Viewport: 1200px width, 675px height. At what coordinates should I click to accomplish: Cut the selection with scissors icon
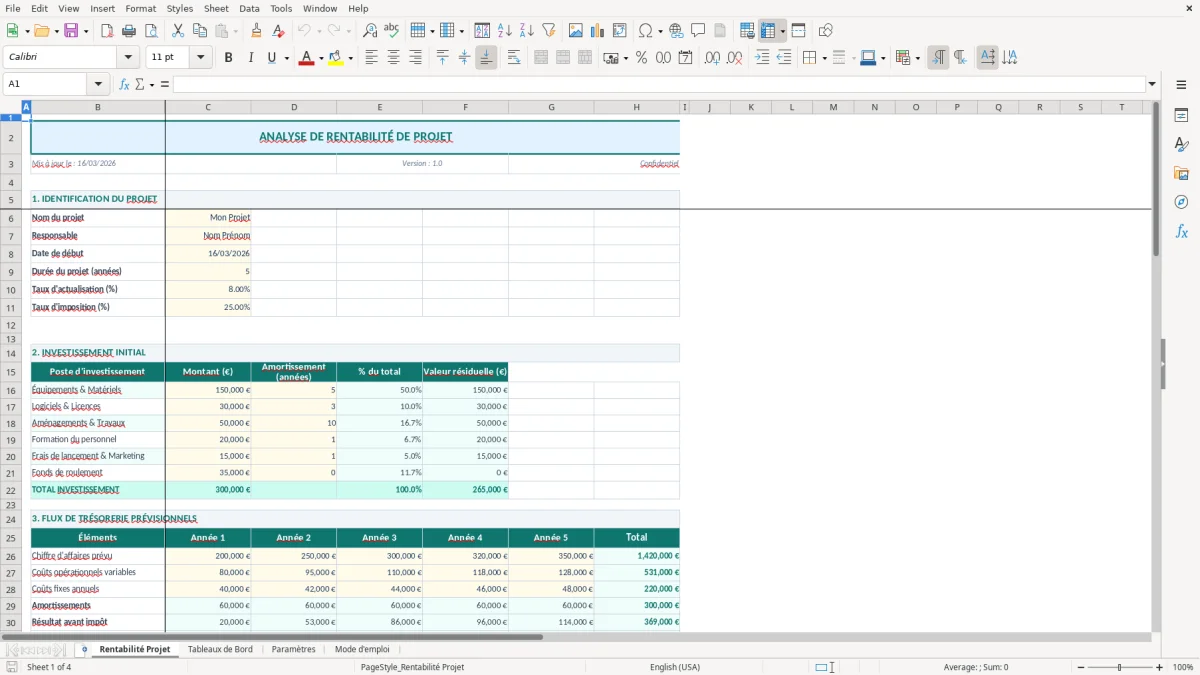(178, 31)
